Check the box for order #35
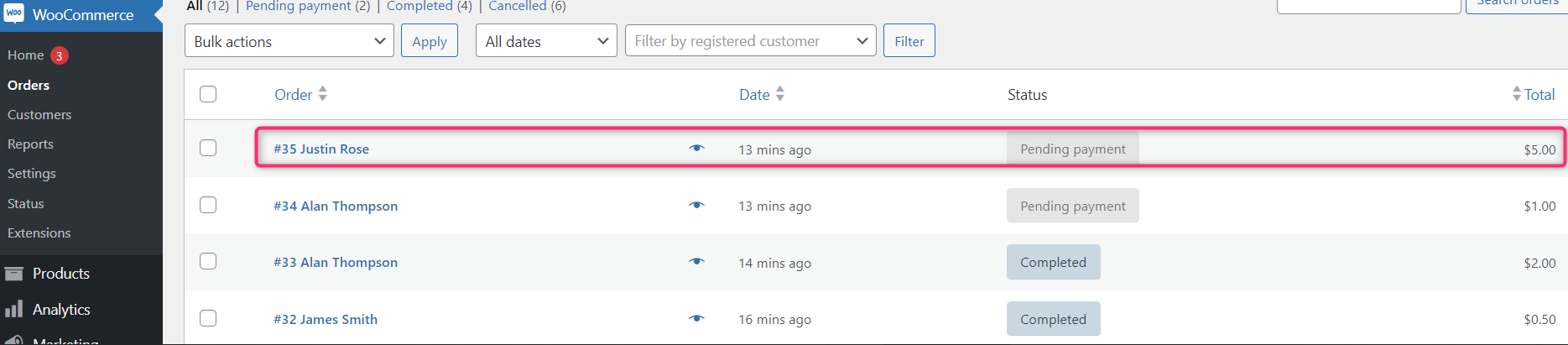 click(208, 148)
